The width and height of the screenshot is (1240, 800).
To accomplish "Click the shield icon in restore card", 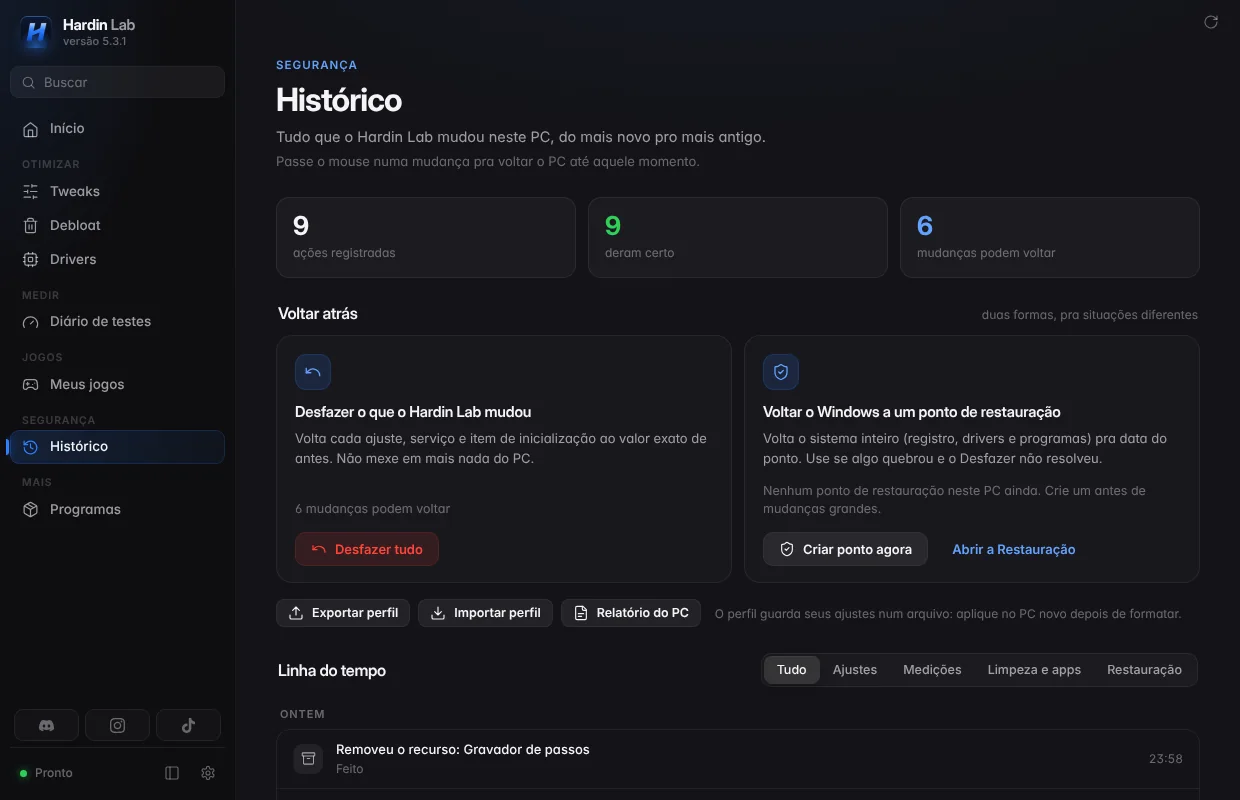I will coord(781,372).
